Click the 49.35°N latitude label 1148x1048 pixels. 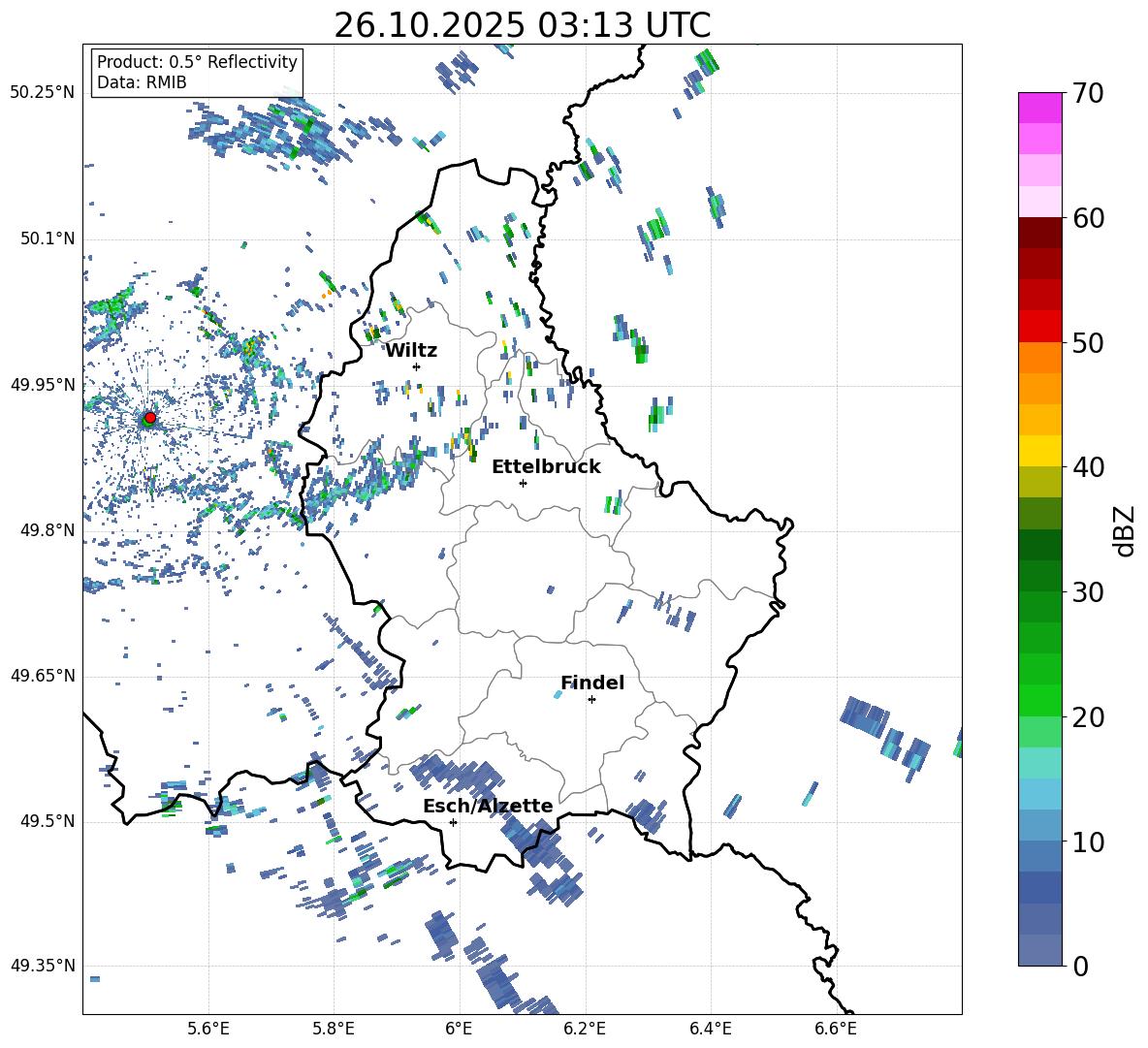pos(43,966)
